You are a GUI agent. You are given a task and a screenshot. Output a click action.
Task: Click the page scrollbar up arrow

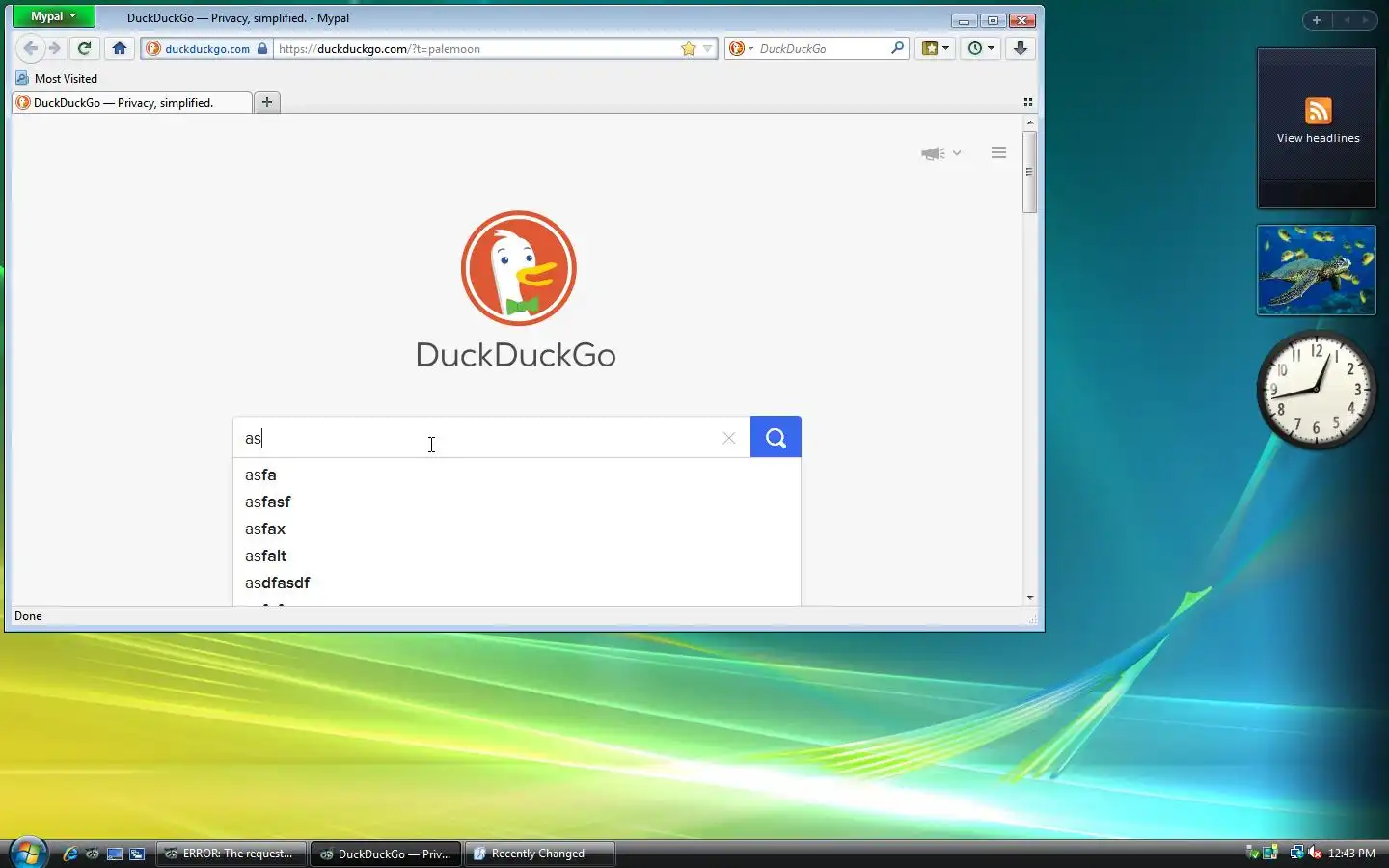(x=1030, y=122)
